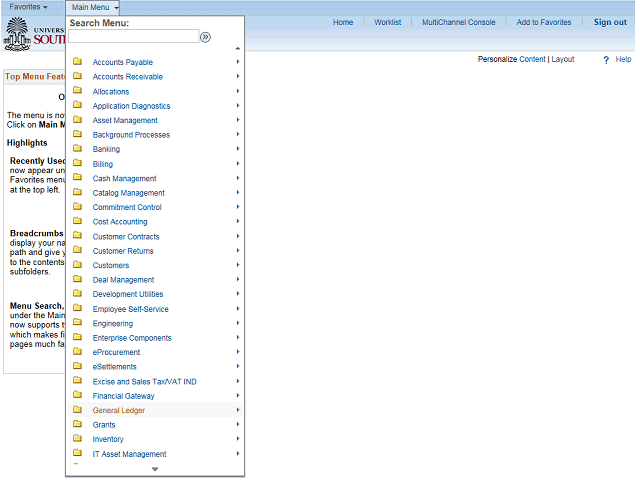Click the search menu go arrow icon
The width and height of the screenshot is (640, 480).
click(x=205, y=37)
